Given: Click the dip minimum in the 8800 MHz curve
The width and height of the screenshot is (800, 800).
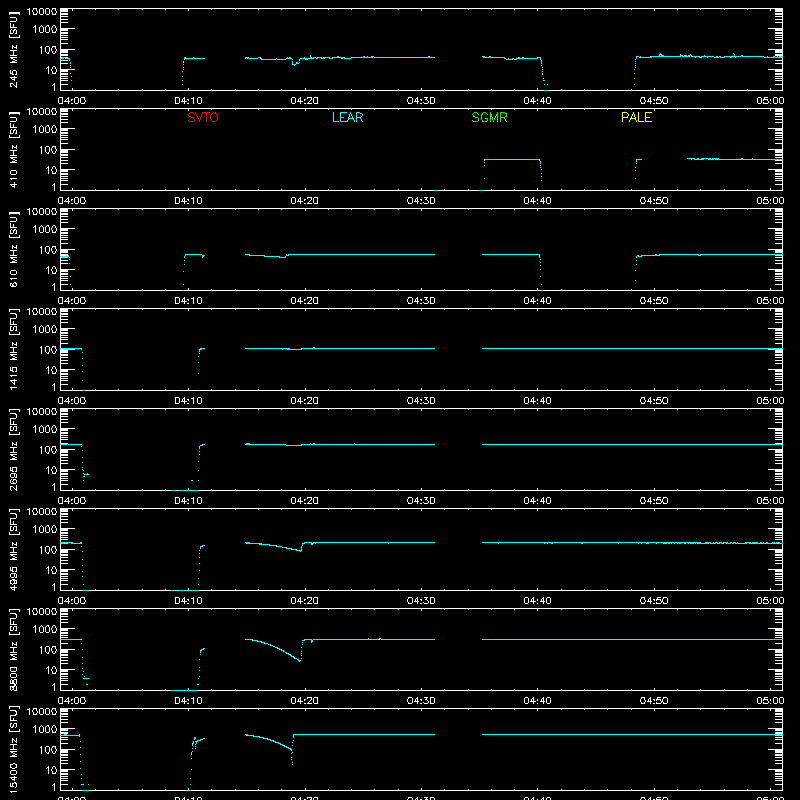Looking at the screenshot, I should pyautogui.click(x=299, y=661).
